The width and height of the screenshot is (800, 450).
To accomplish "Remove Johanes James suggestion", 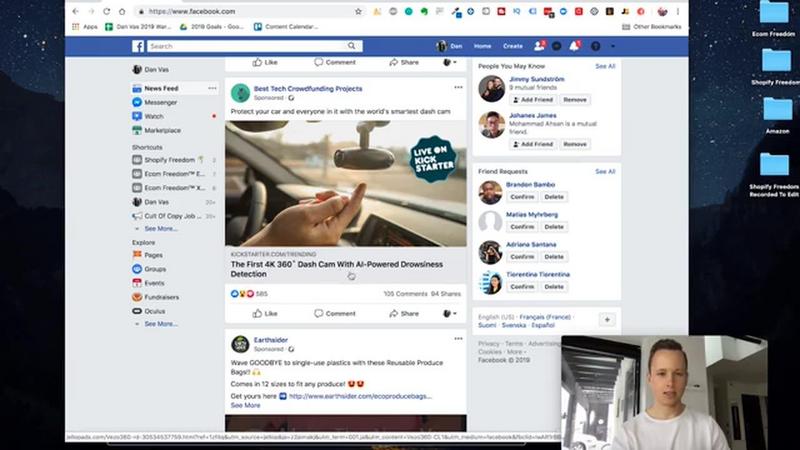I will [x=574, y=144].
